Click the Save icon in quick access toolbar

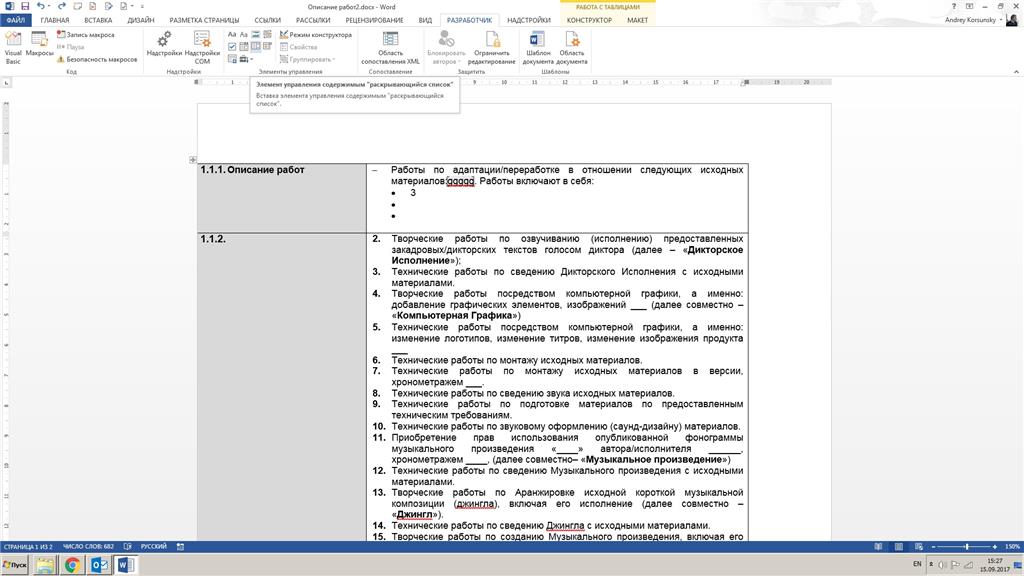[25, 6]
